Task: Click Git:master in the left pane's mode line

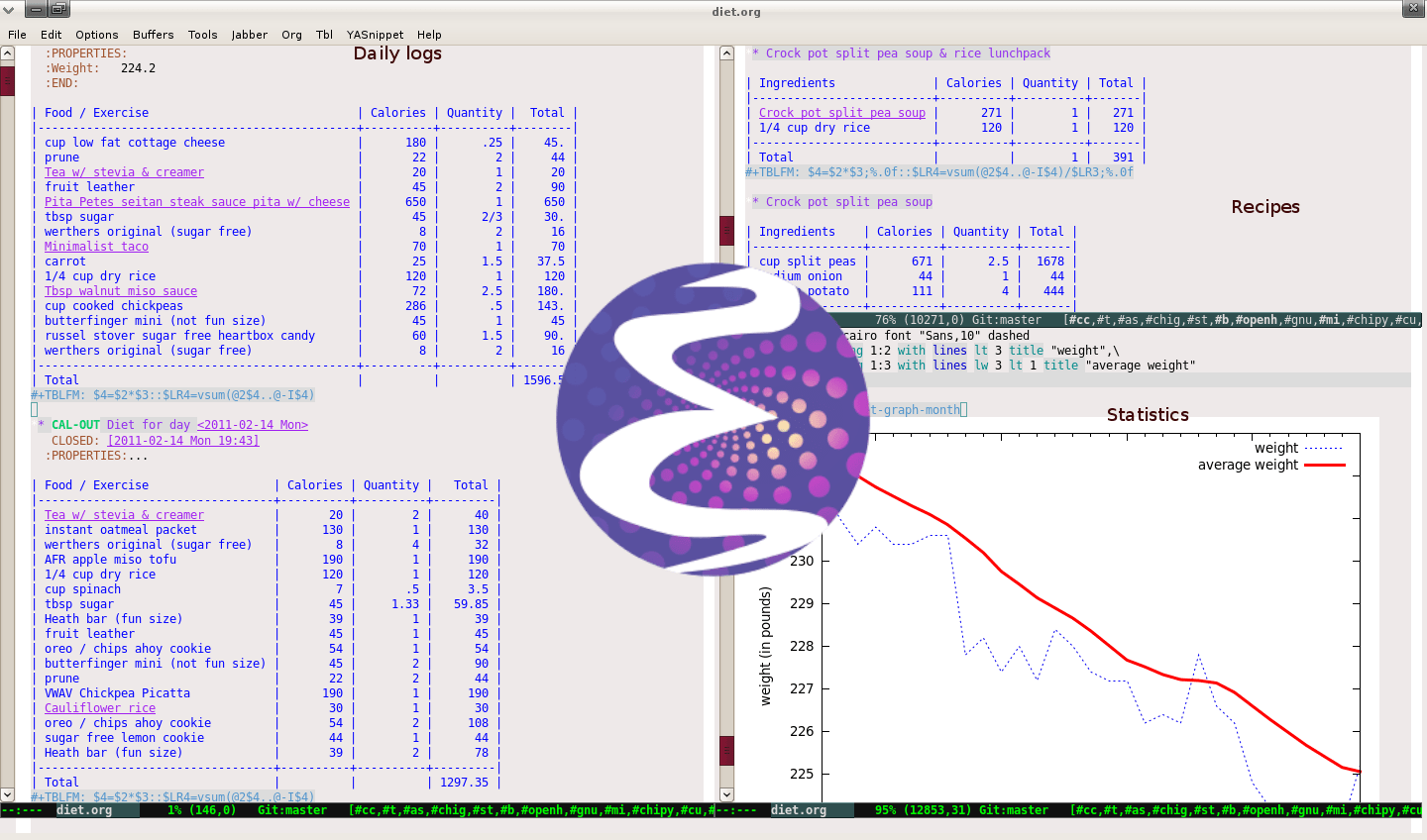Action: coord(291,810)
